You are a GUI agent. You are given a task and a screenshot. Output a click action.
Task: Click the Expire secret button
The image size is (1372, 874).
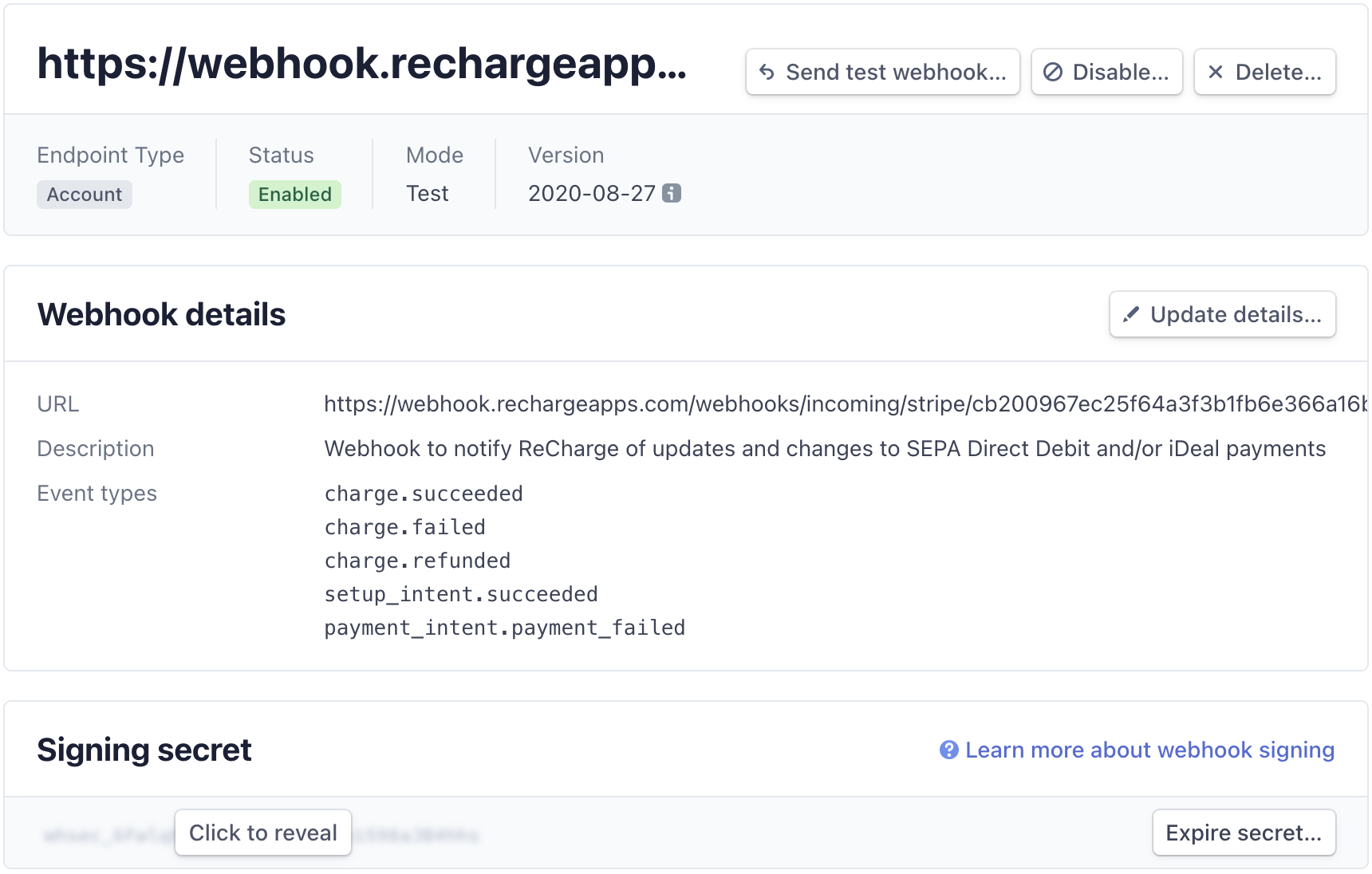pos(1244,833)
